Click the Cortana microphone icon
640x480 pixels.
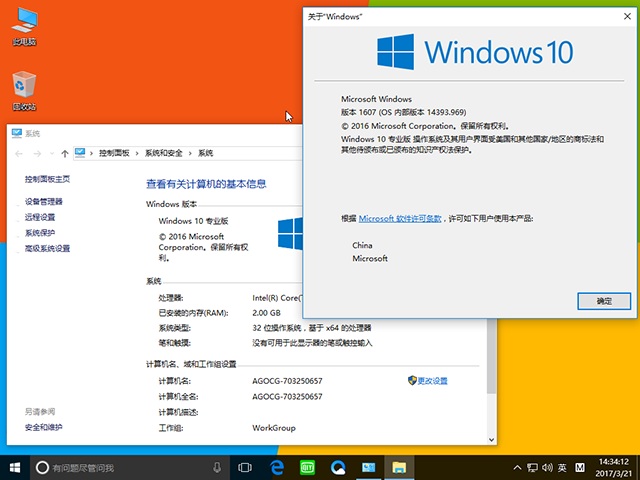pyautogui.click(x=217, y=467)
